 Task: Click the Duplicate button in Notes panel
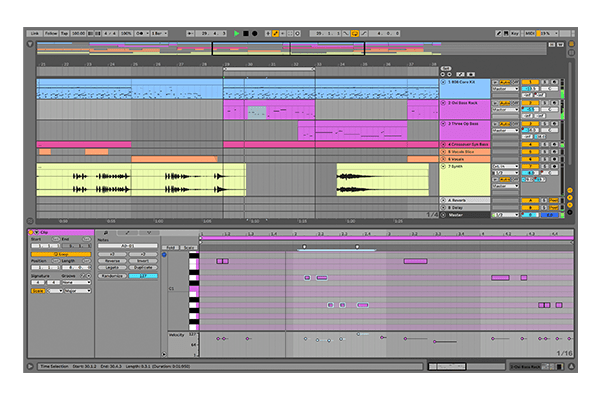click(x=142, y=267)
